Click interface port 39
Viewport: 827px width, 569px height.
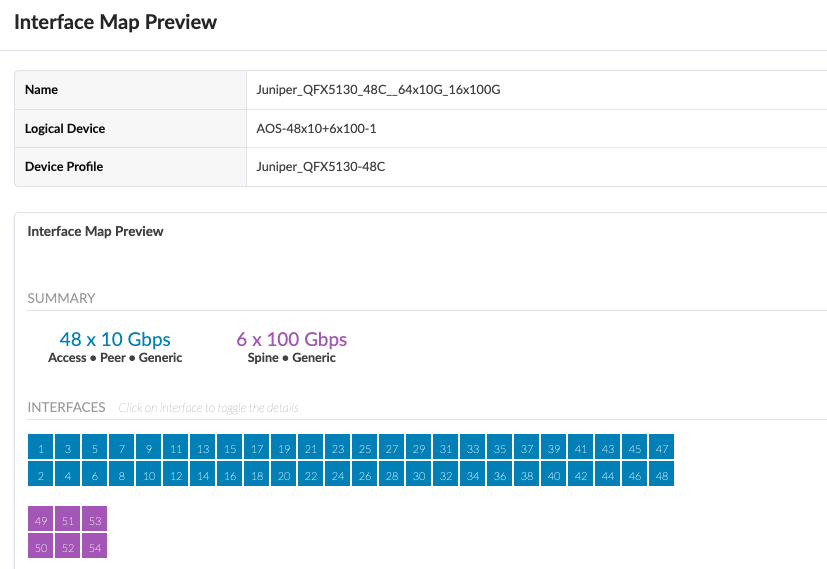554,447
